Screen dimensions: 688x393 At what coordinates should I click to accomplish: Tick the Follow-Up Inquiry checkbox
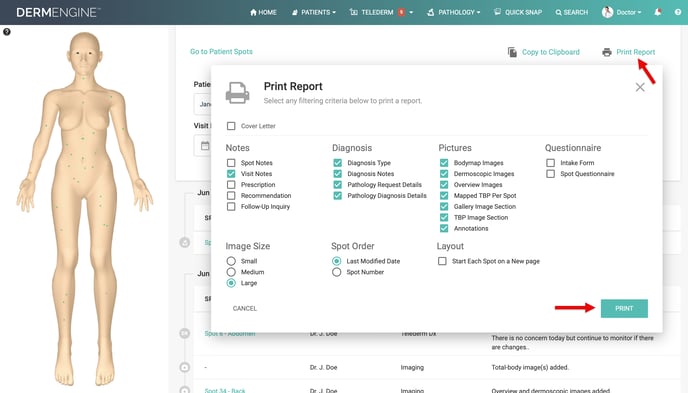pos(231,207)
